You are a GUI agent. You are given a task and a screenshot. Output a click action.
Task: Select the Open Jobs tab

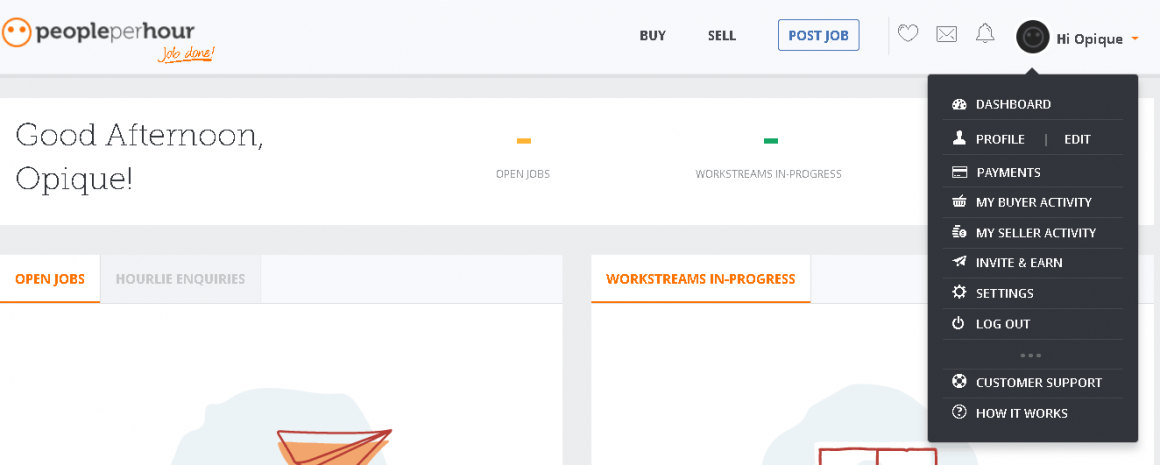point(50,279)
